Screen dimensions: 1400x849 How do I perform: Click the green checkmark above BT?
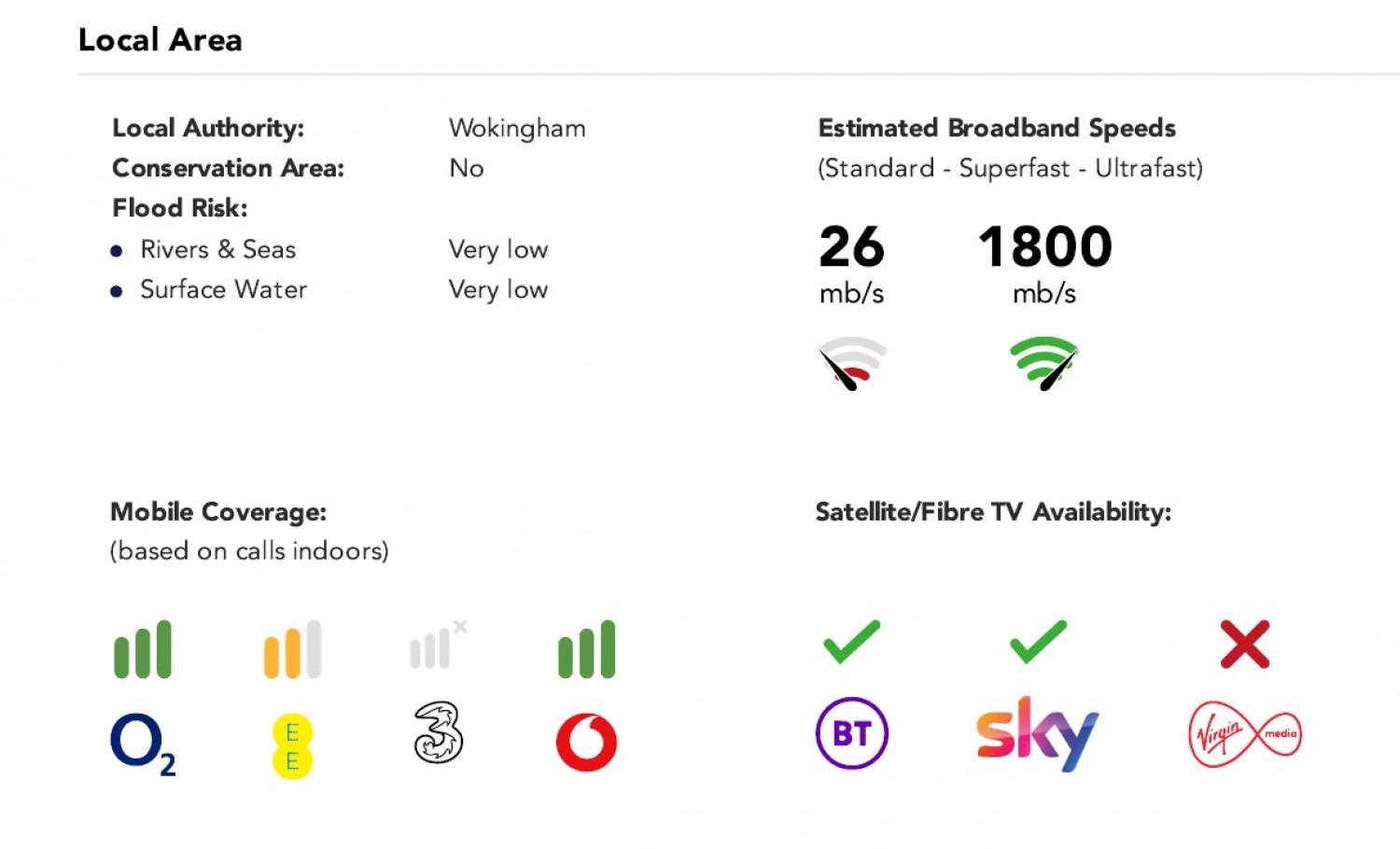point(851,642)
